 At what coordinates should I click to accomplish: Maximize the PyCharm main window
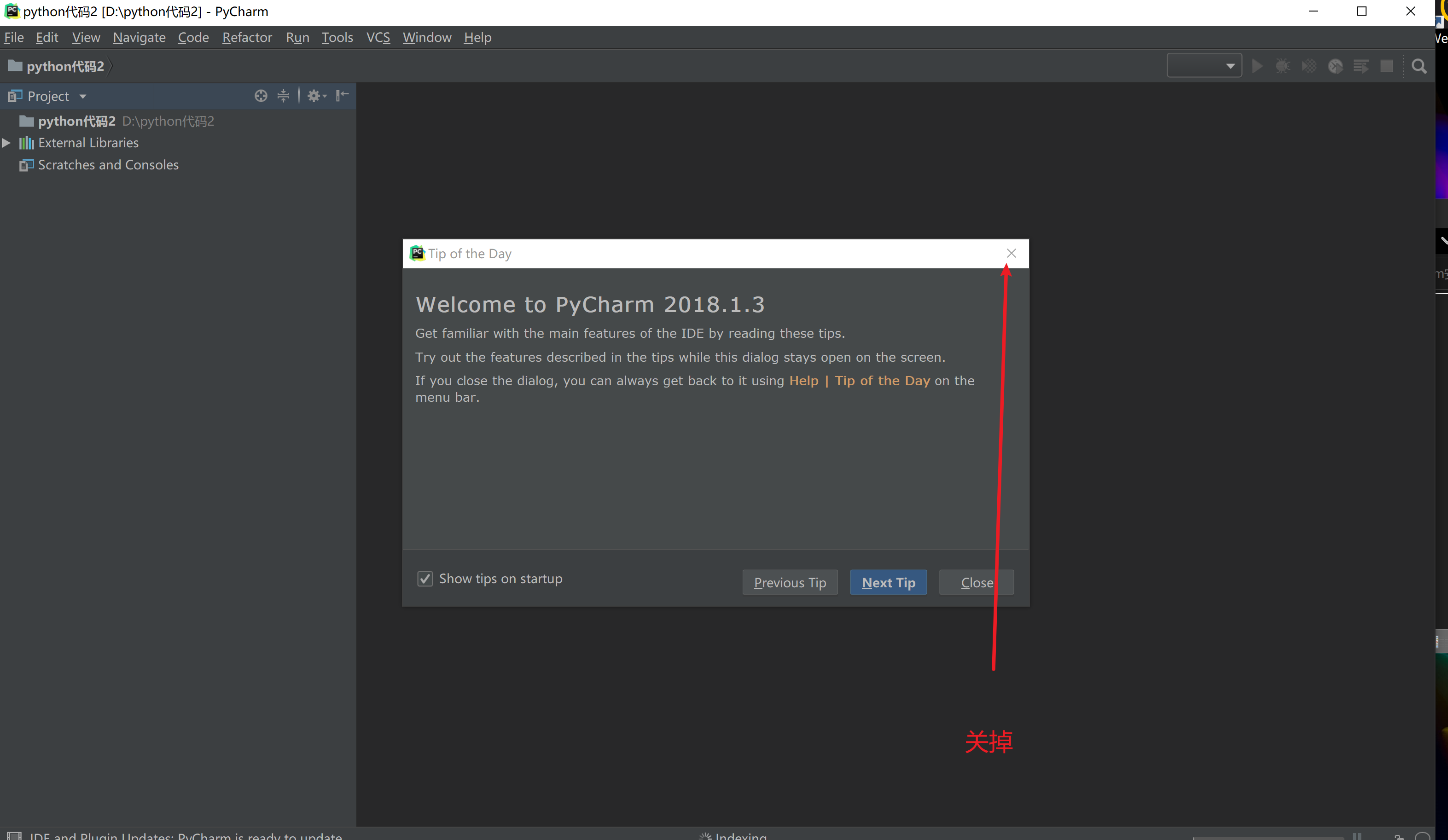click(x=1362, y=12)
